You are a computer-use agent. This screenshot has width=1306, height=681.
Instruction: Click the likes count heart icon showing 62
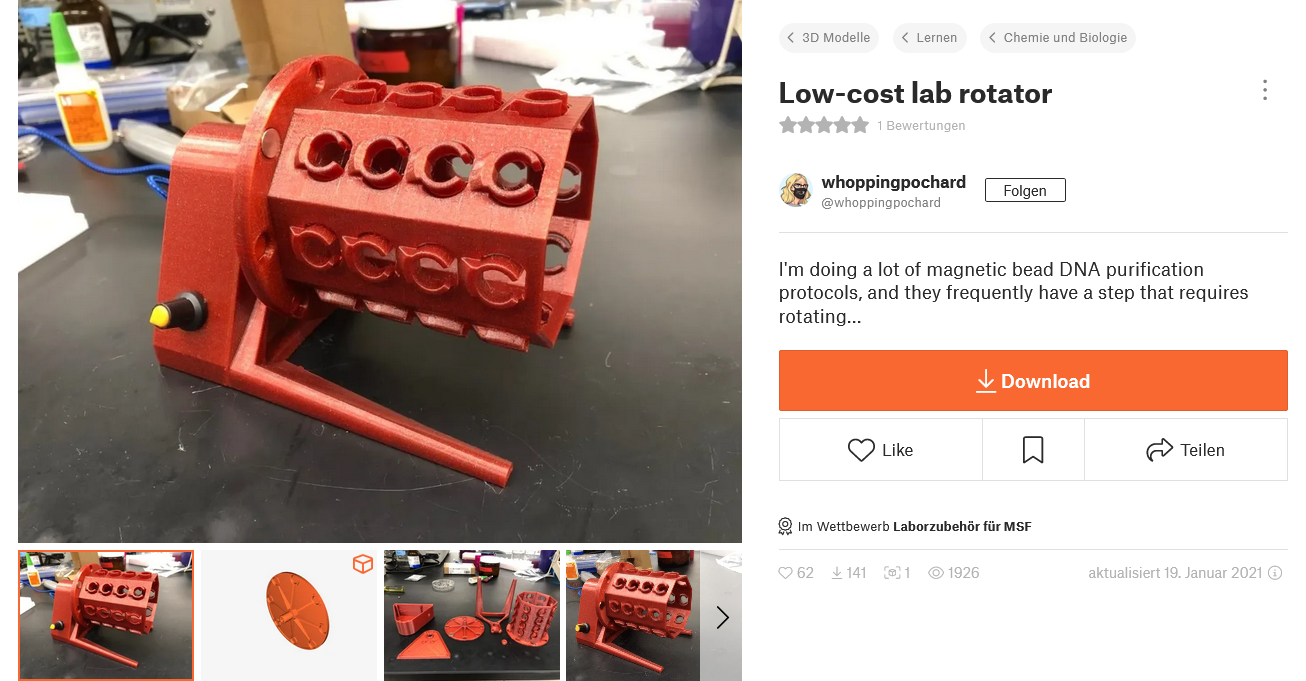point(786,573)
